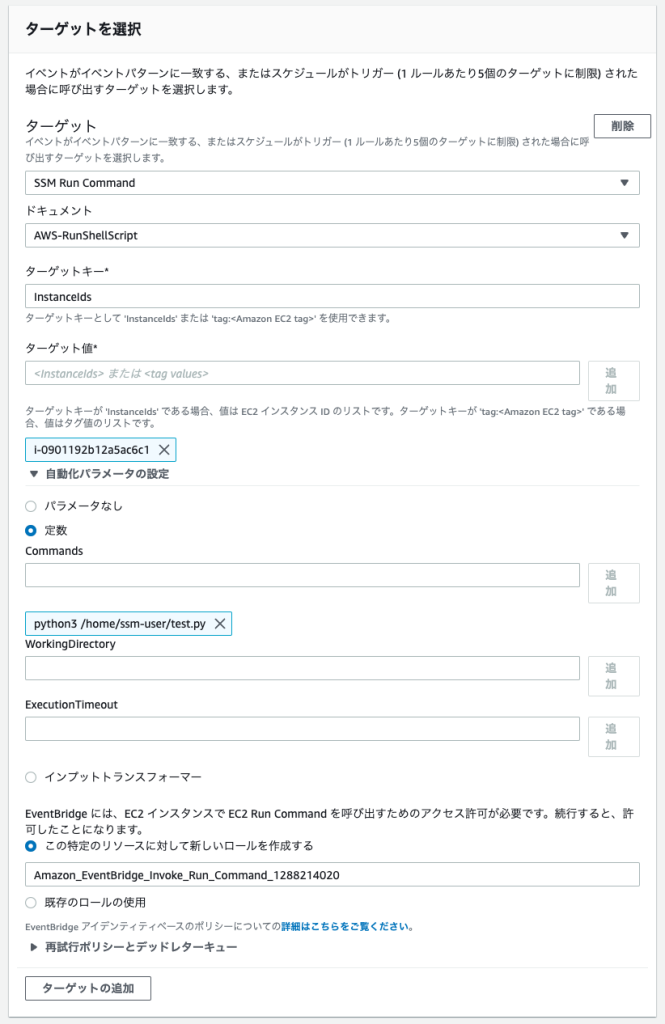Screen dimensions: 665x1024
Task: Click 追加 button next to target value field
Action: pos(613,381)
